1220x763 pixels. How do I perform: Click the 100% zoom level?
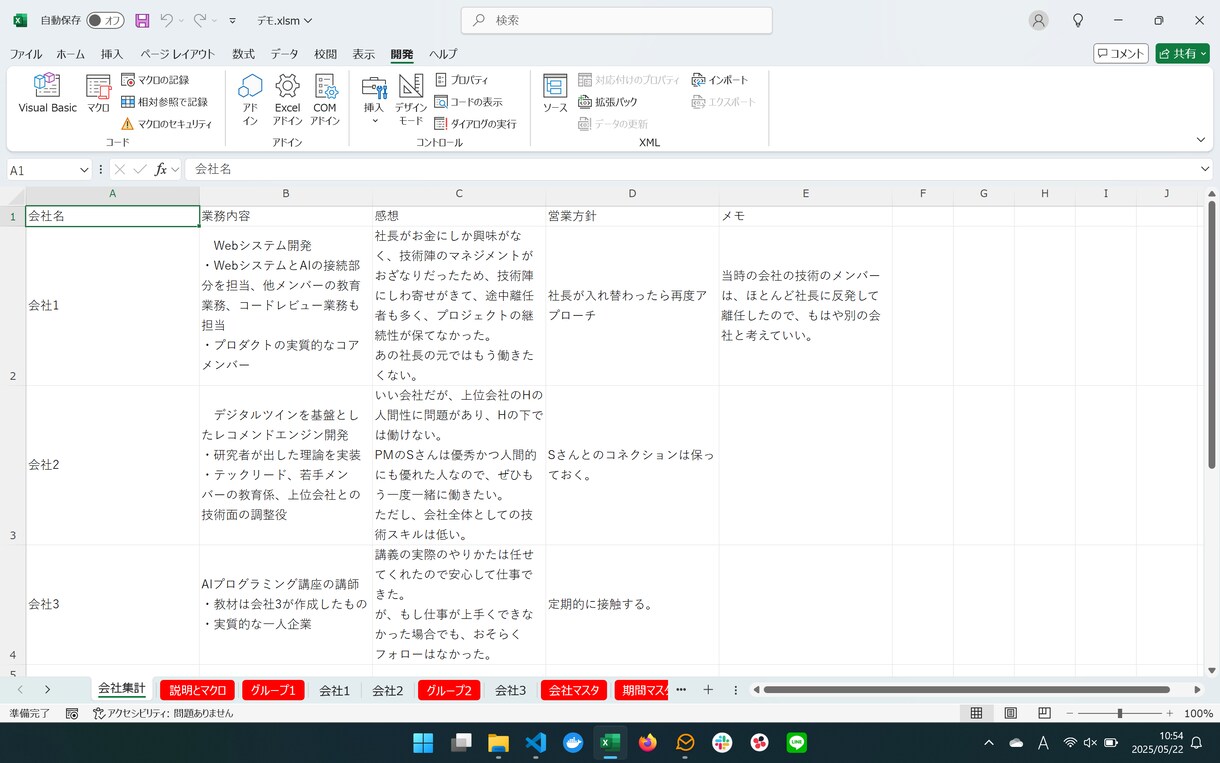coord(1198,713)
